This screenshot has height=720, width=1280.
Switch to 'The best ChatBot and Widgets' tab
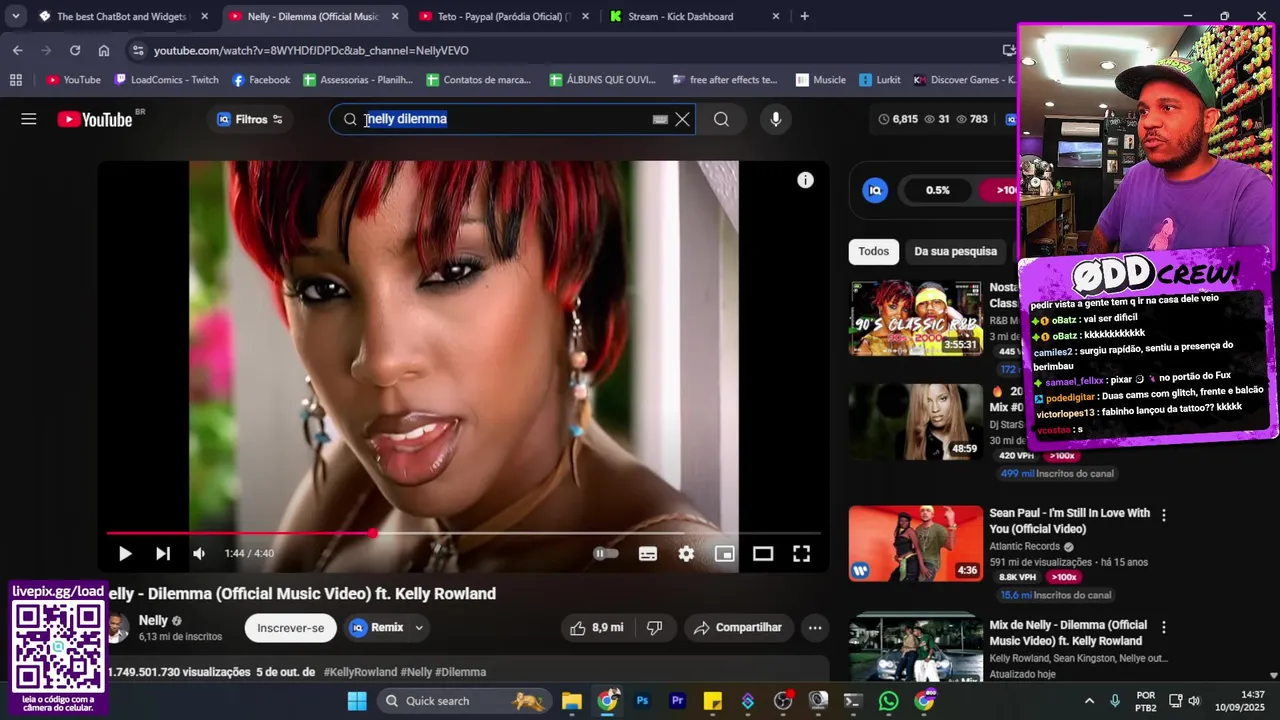tap(122, 16)
